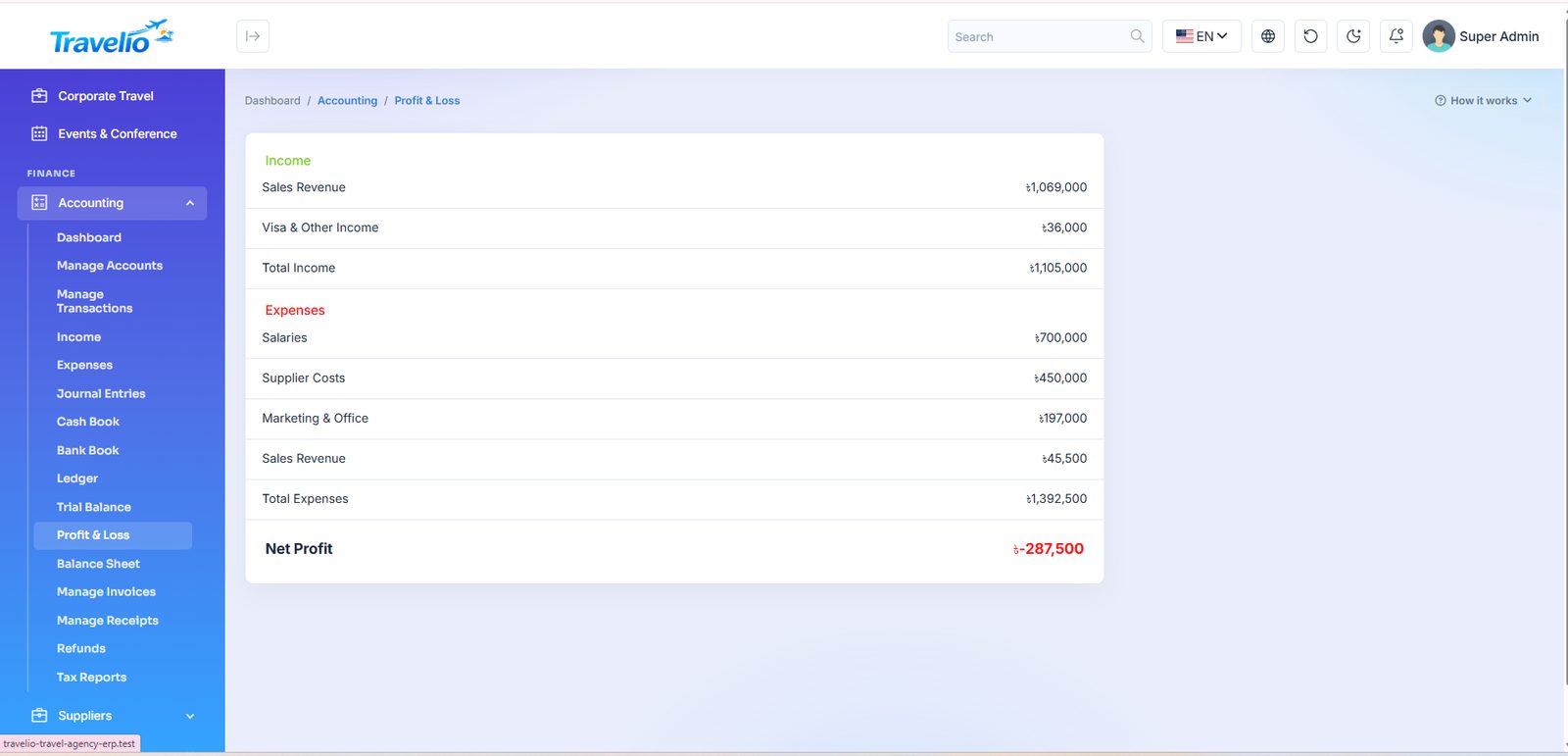Screen dimensions: 1568x756
Task: Collapse the Accounting menu chevron
Action: pyautogui.click(x=190, y=203)
